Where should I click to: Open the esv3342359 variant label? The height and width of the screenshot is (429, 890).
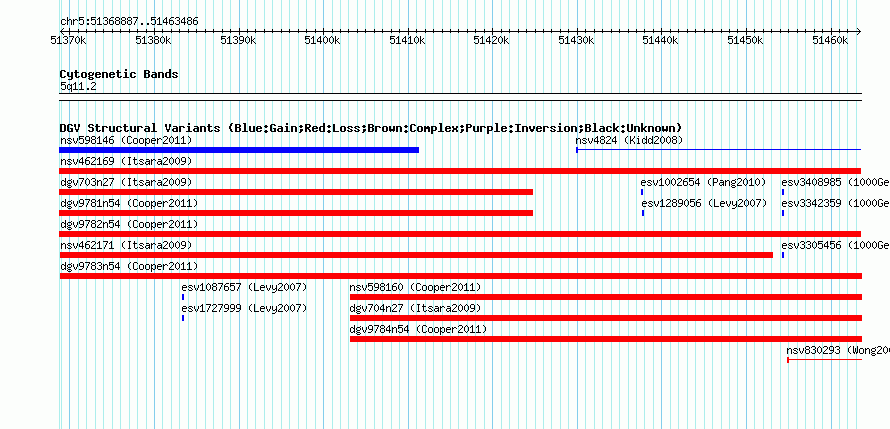click(836, 203)
